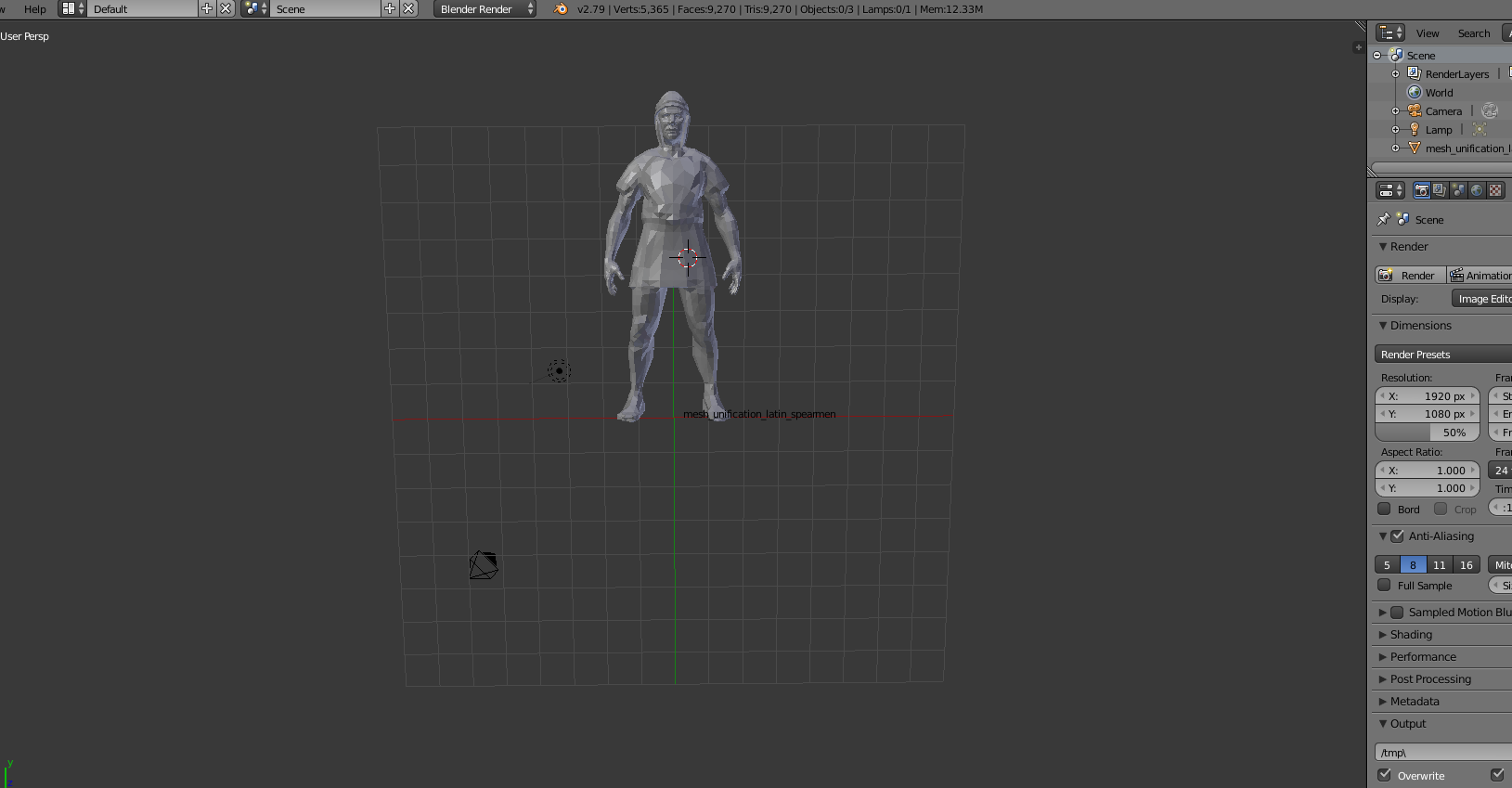Switch to the Texture properties tab
The image size is (1512, 788).
click(1495, 190)
